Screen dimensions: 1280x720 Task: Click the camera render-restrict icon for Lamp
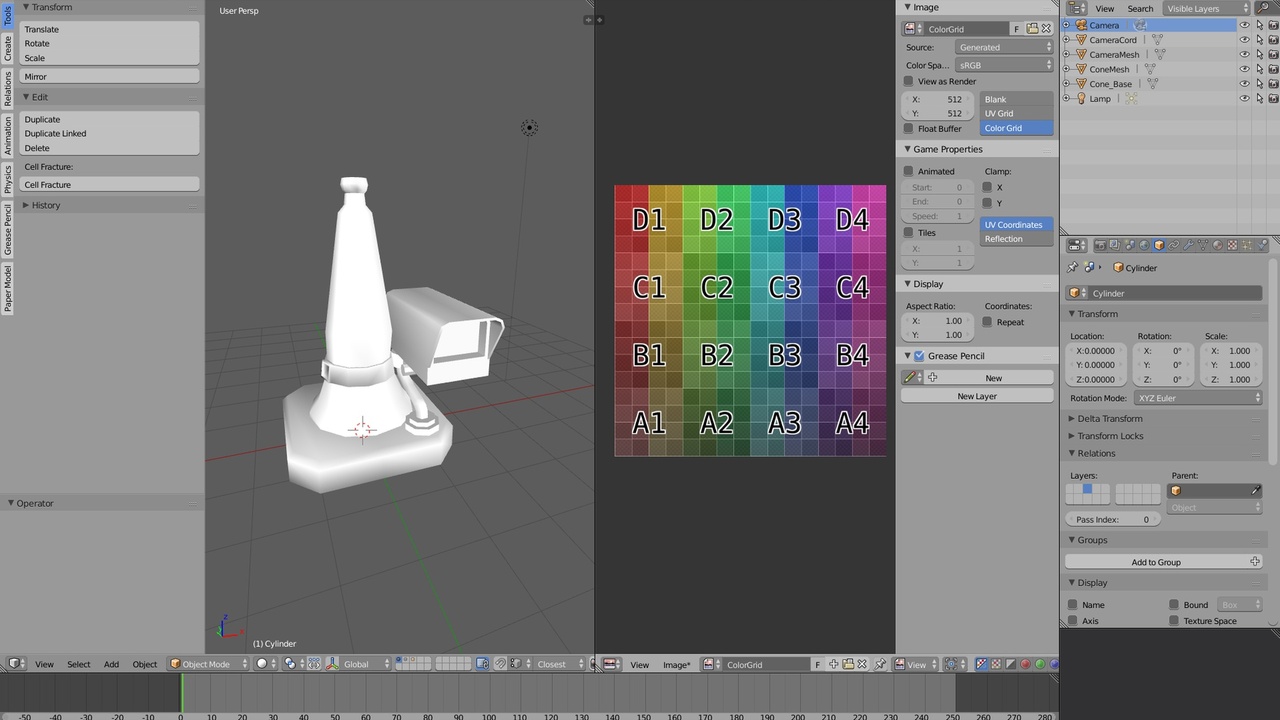(1273, 98)
